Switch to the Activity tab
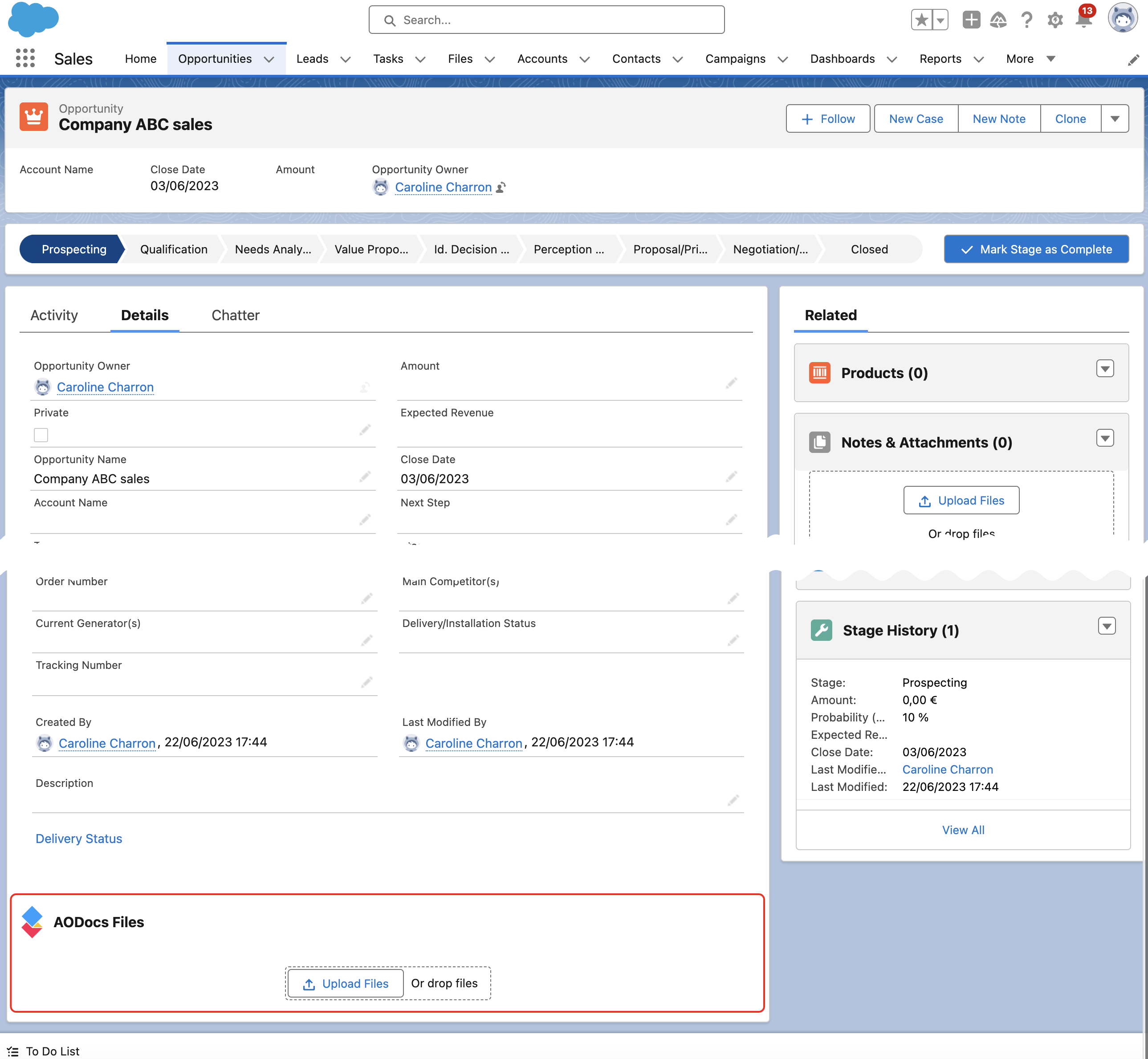This screenshot has width=1148, height=1059. tap(54, 315)
